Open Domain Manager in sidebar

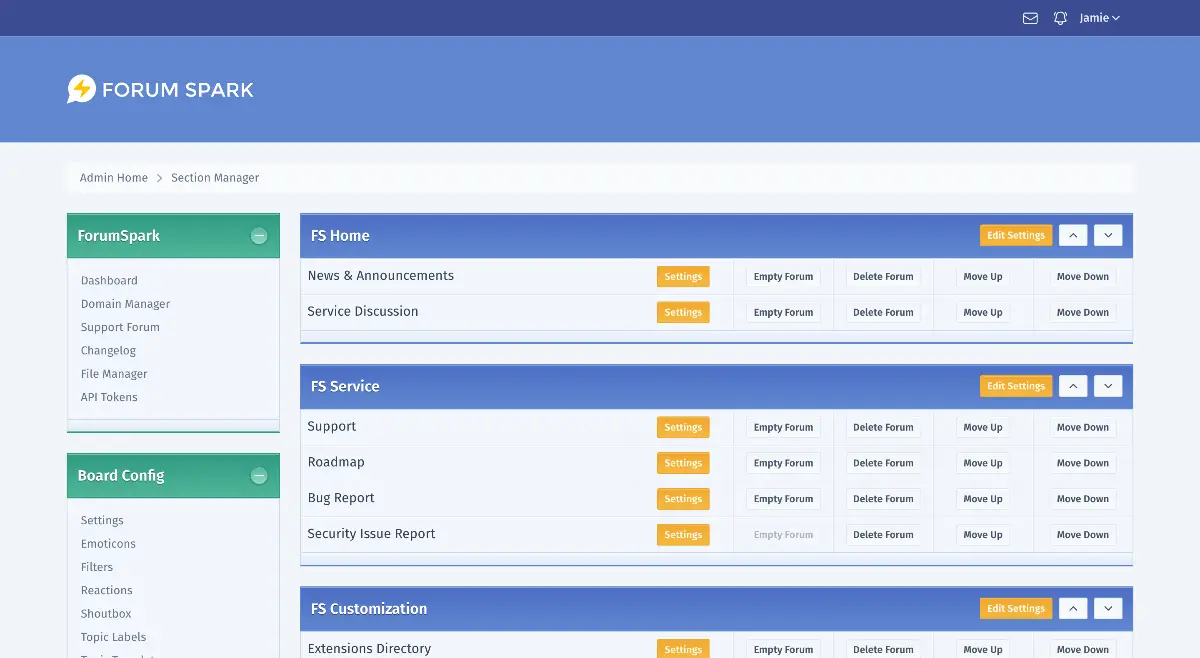[125, 304]
